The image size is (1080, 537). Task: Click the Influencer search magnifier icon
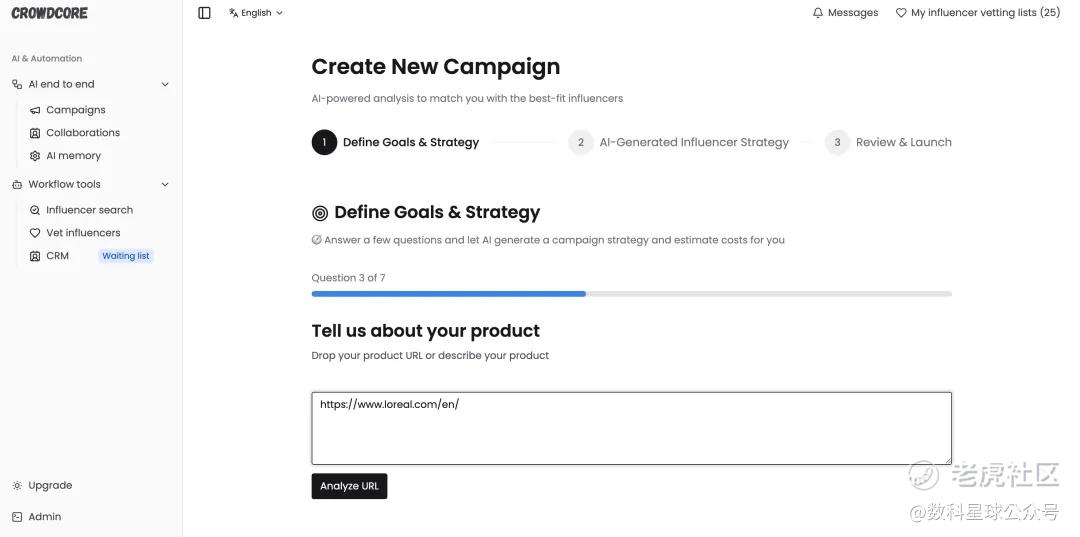pyautogui.click(x=35, y=210)
